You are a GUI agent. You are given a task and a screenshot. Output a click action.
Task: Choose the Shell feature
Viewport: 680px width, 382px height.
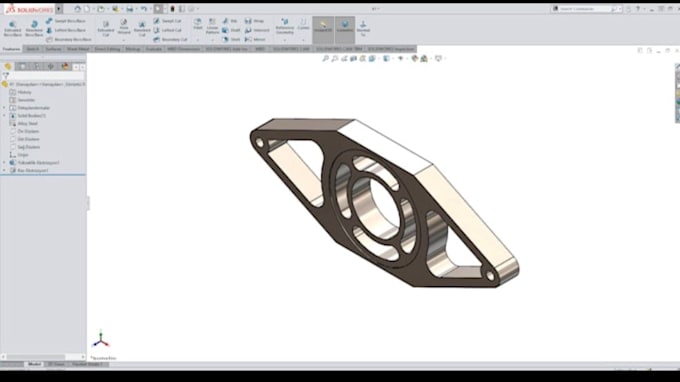231,39
